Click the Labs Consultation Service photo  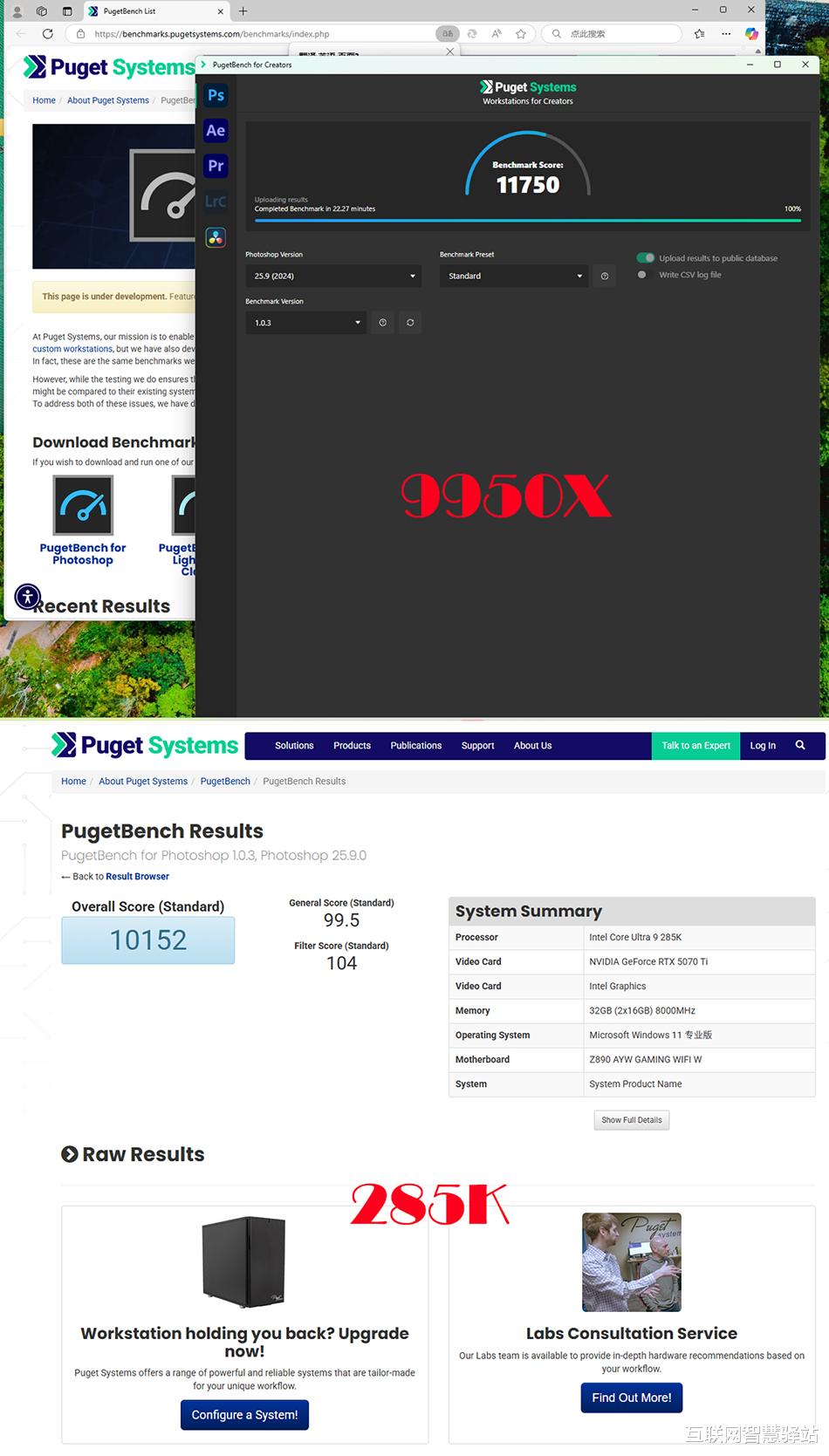point(632,1262)
